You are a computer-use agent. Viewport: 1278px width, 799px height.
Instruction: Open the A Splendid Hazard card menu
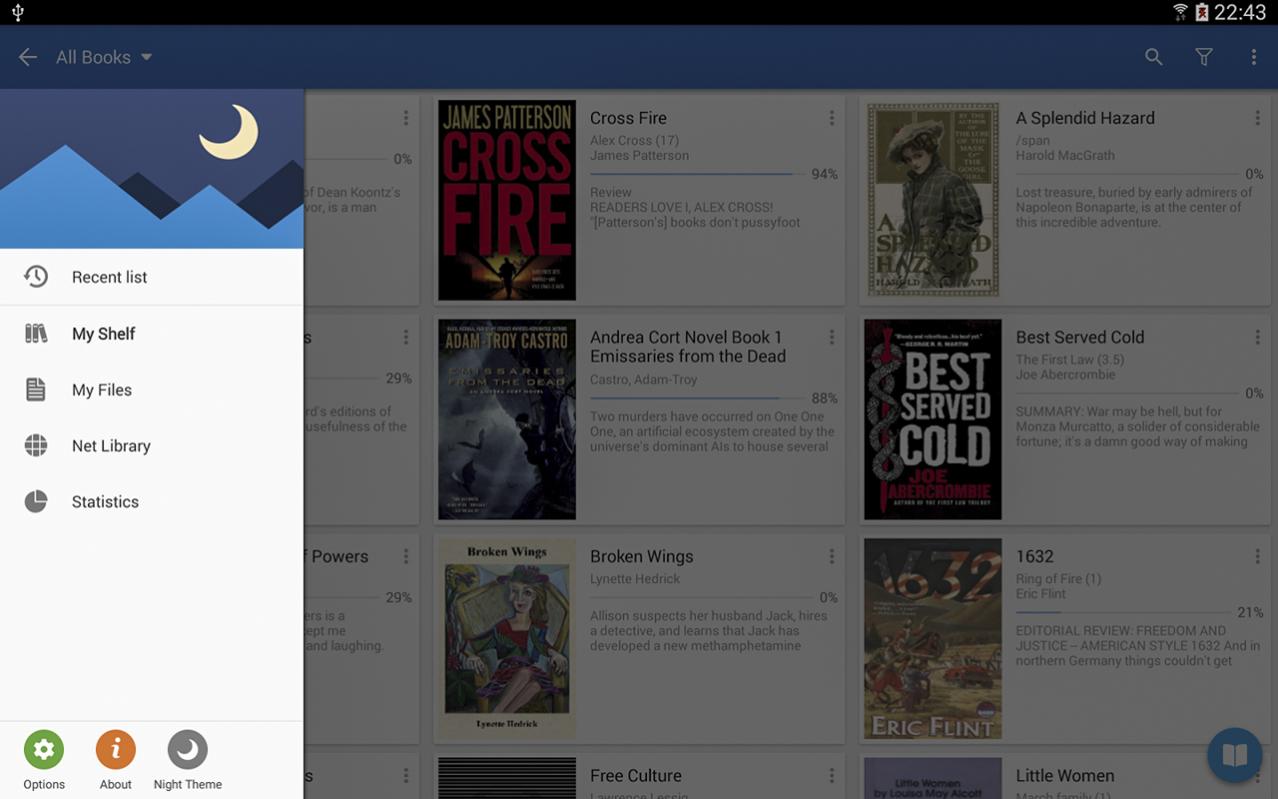pos(1257,119)
